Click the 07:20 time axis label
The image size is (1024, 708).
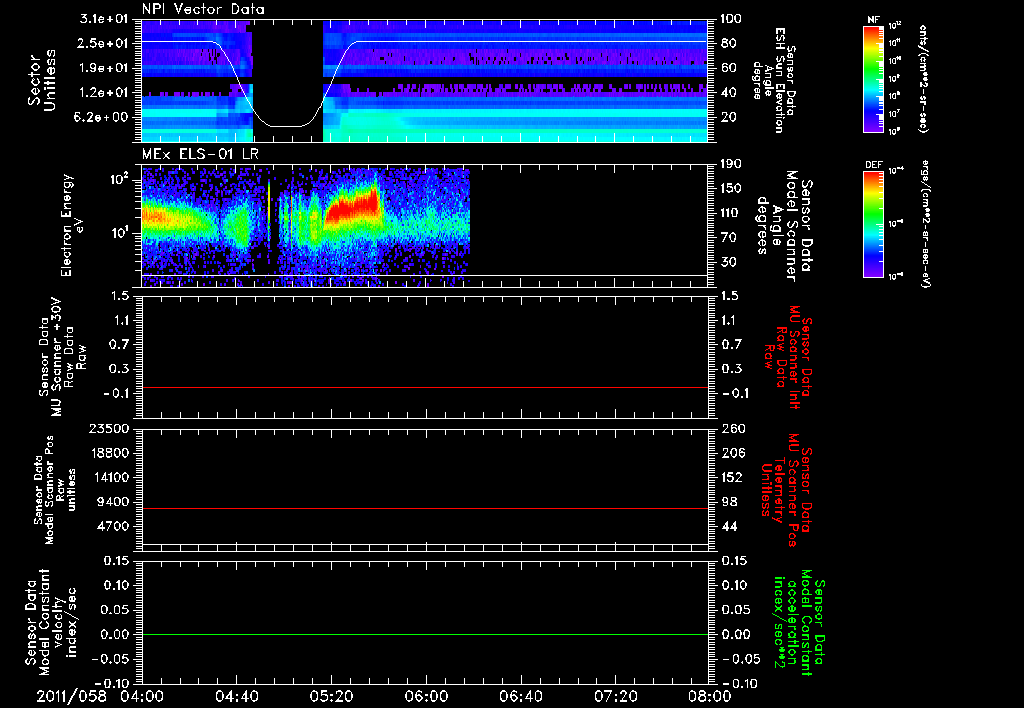615,696
